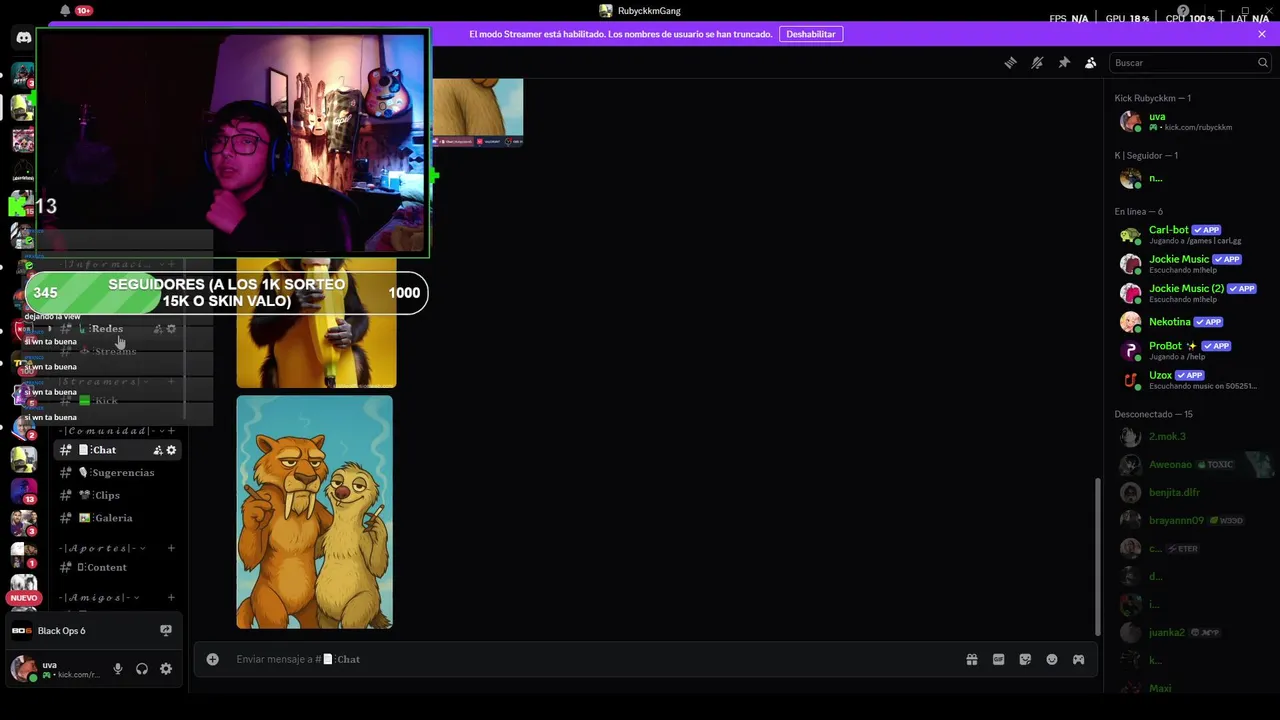Image resolution: width=1280 pixels, height=720 pixels.
Task: Toggle the member list icon
Action: (1091, 62)
